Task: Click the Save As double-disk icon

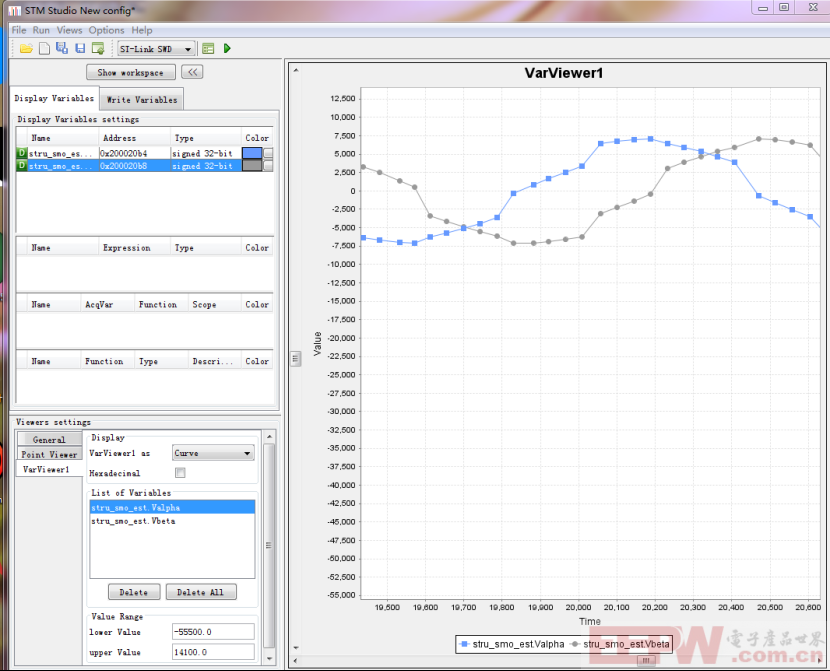Action: (62, 48)
